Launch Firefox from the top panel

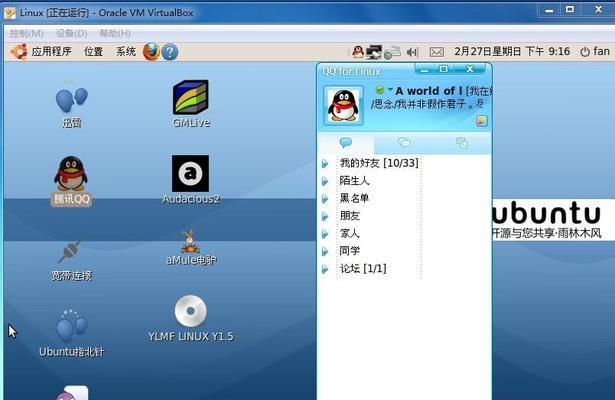coord(151,51)
